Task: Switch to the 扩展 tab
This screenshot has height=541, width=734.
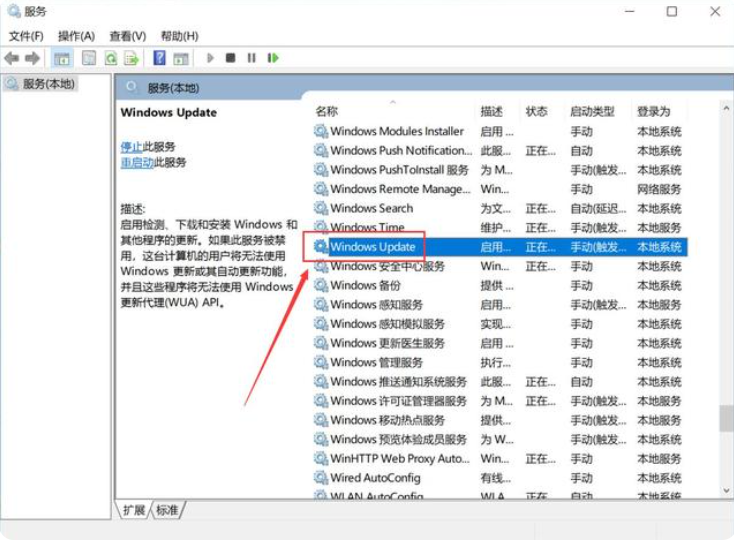Action: point(134,510)
